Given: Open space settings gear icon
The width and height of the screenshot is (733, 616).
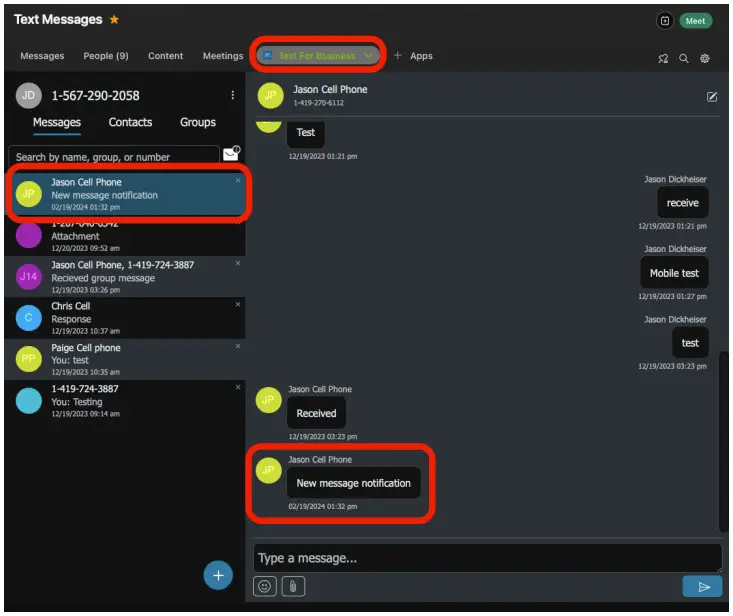Looking at the screenshot, I should coord(704,58).
